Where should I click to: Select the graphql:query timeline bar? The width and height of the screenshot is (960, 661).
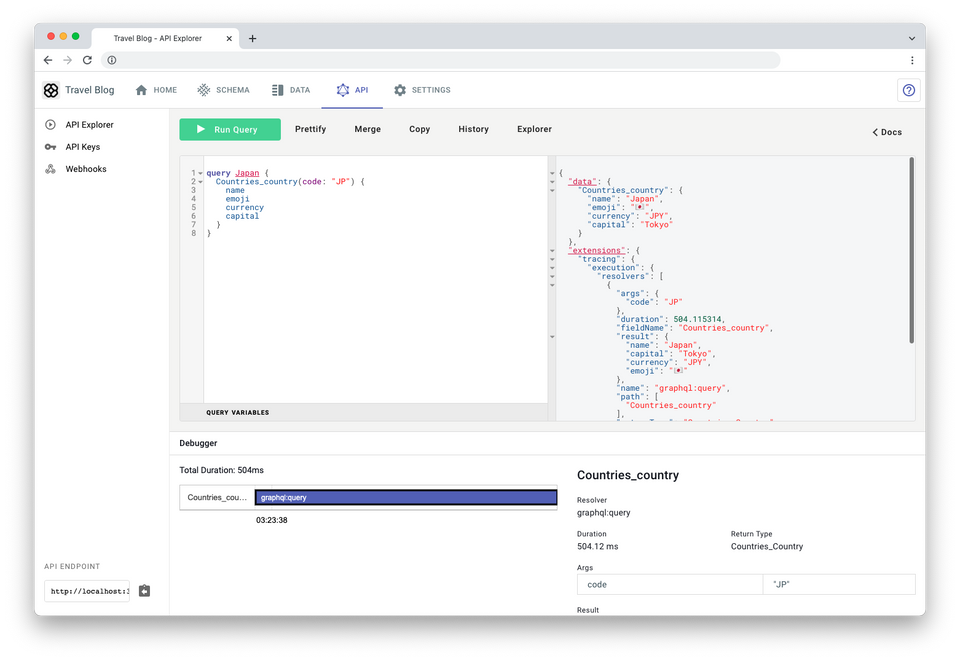point(405,497)
